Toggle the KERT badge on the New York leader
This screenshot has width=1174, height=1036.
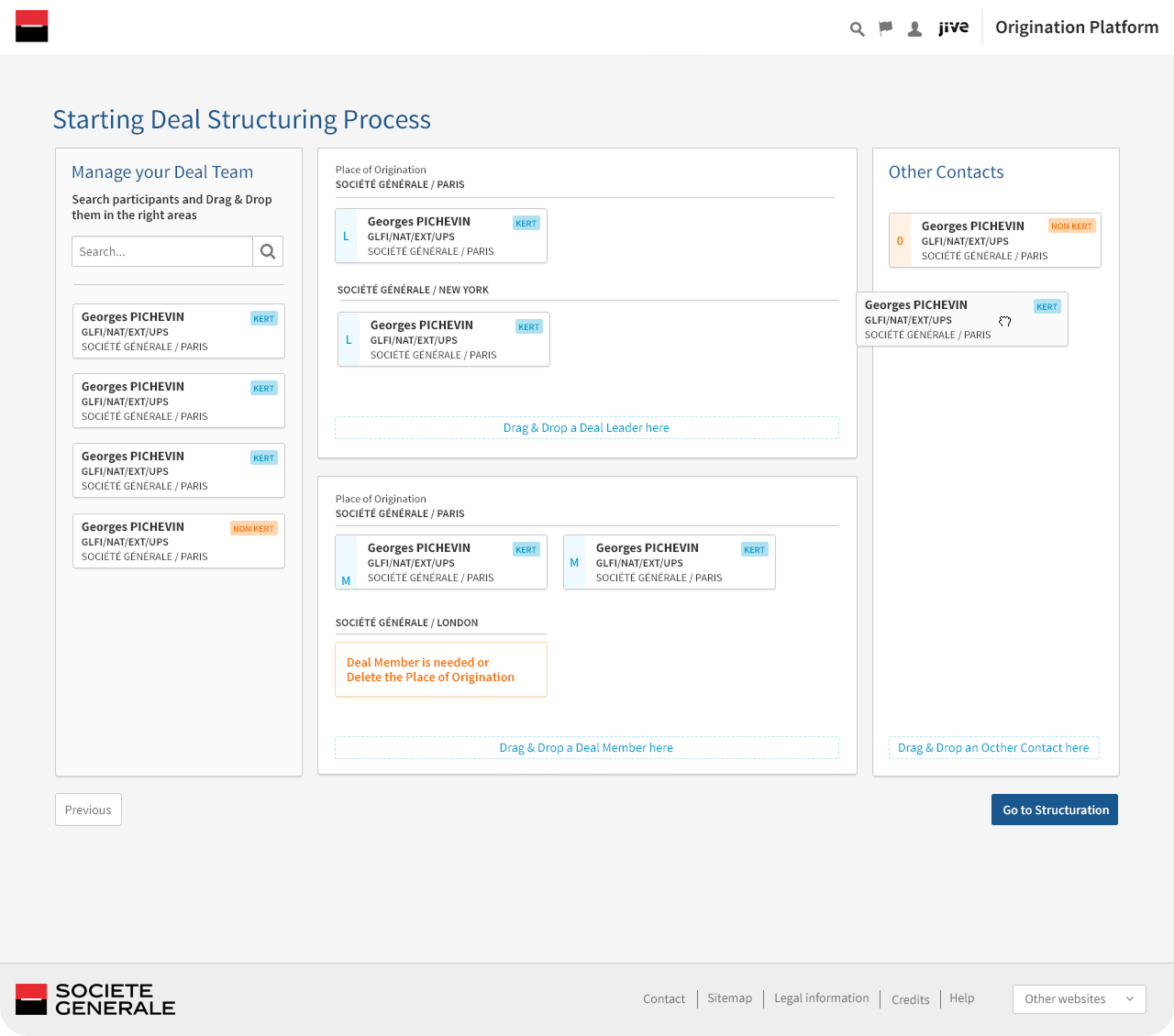[x=528, y=326]
